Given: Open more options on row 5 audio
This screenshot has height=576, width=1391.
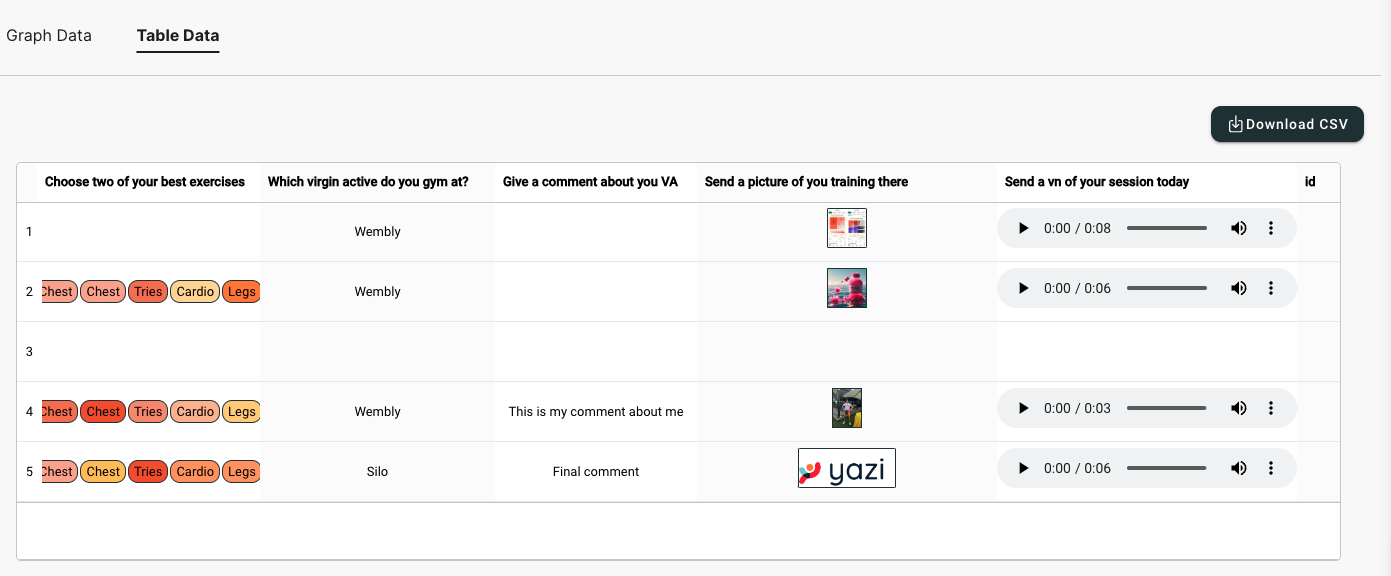Looking at the screenshot, I should click(x=1271, y=468).
